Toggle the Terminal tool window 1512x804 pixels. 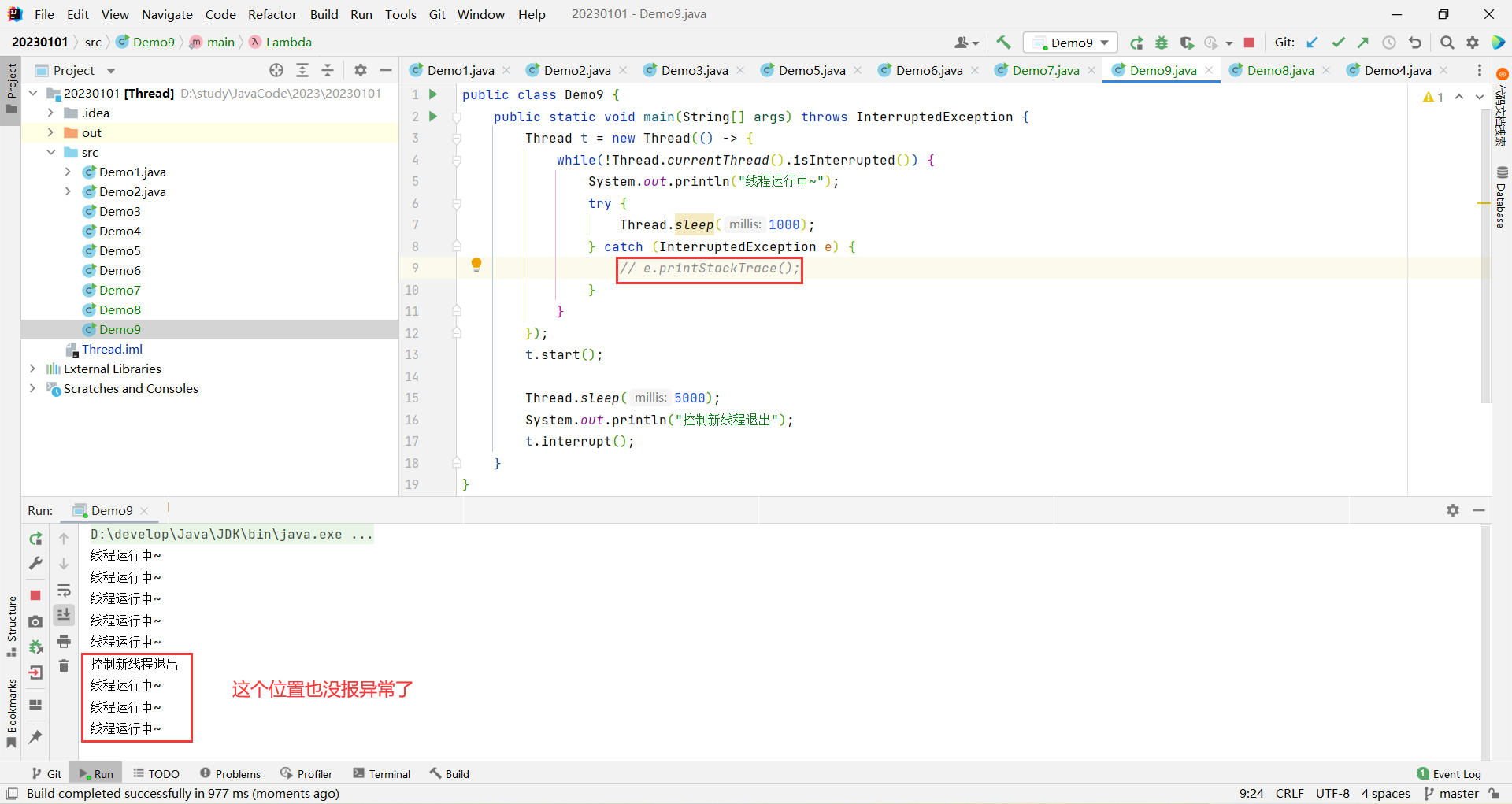coord(381,774)
